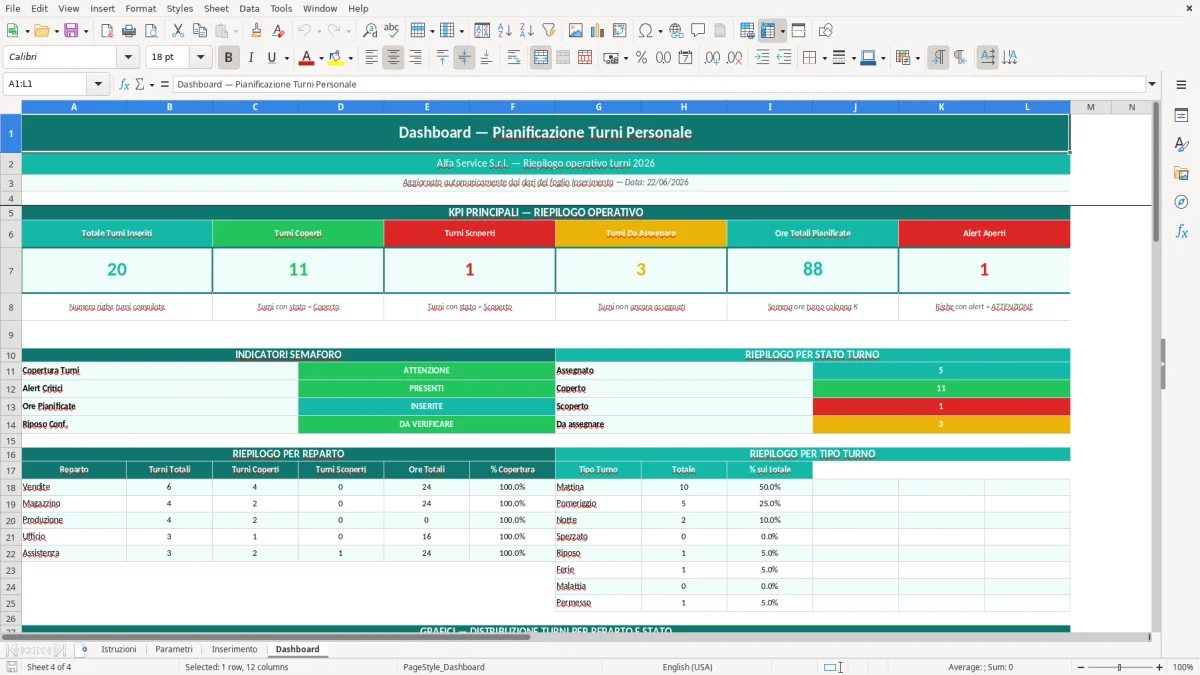Click Sort Descending icon
This screenshot has height=675, width=1200.
click(527, 31)
